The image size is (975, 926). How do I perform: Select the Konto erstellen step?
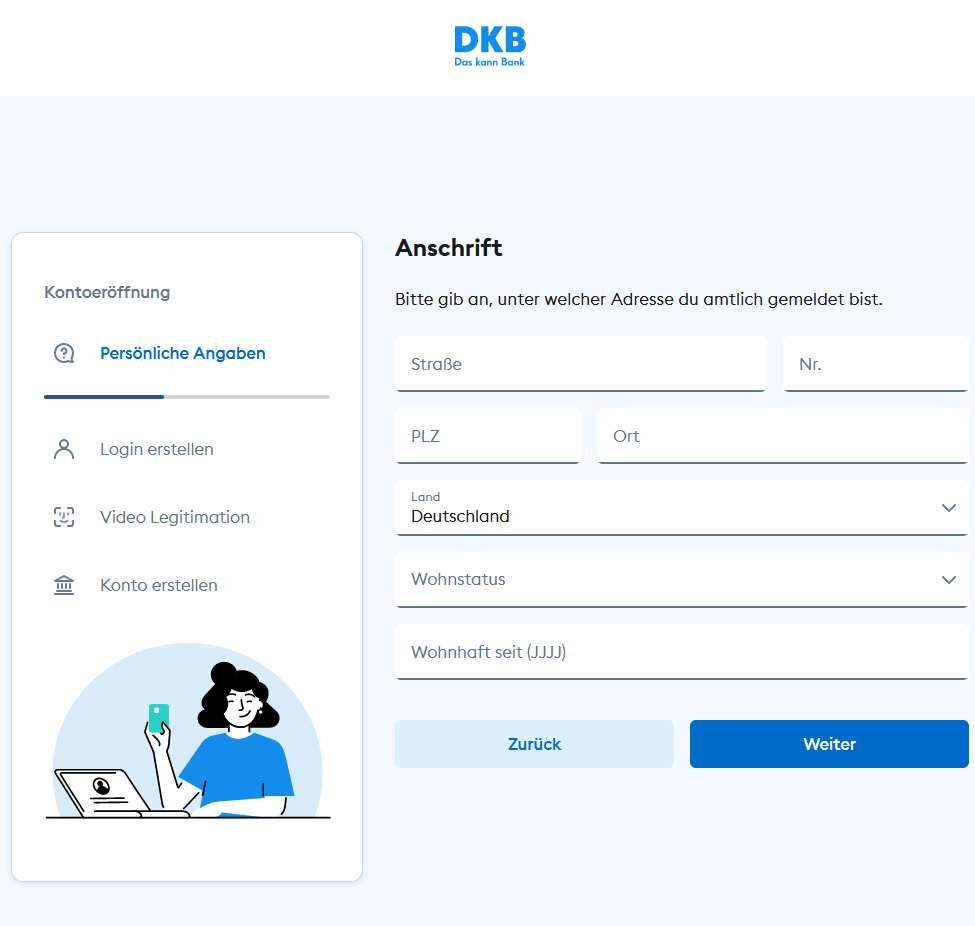(x=159, y=585)
